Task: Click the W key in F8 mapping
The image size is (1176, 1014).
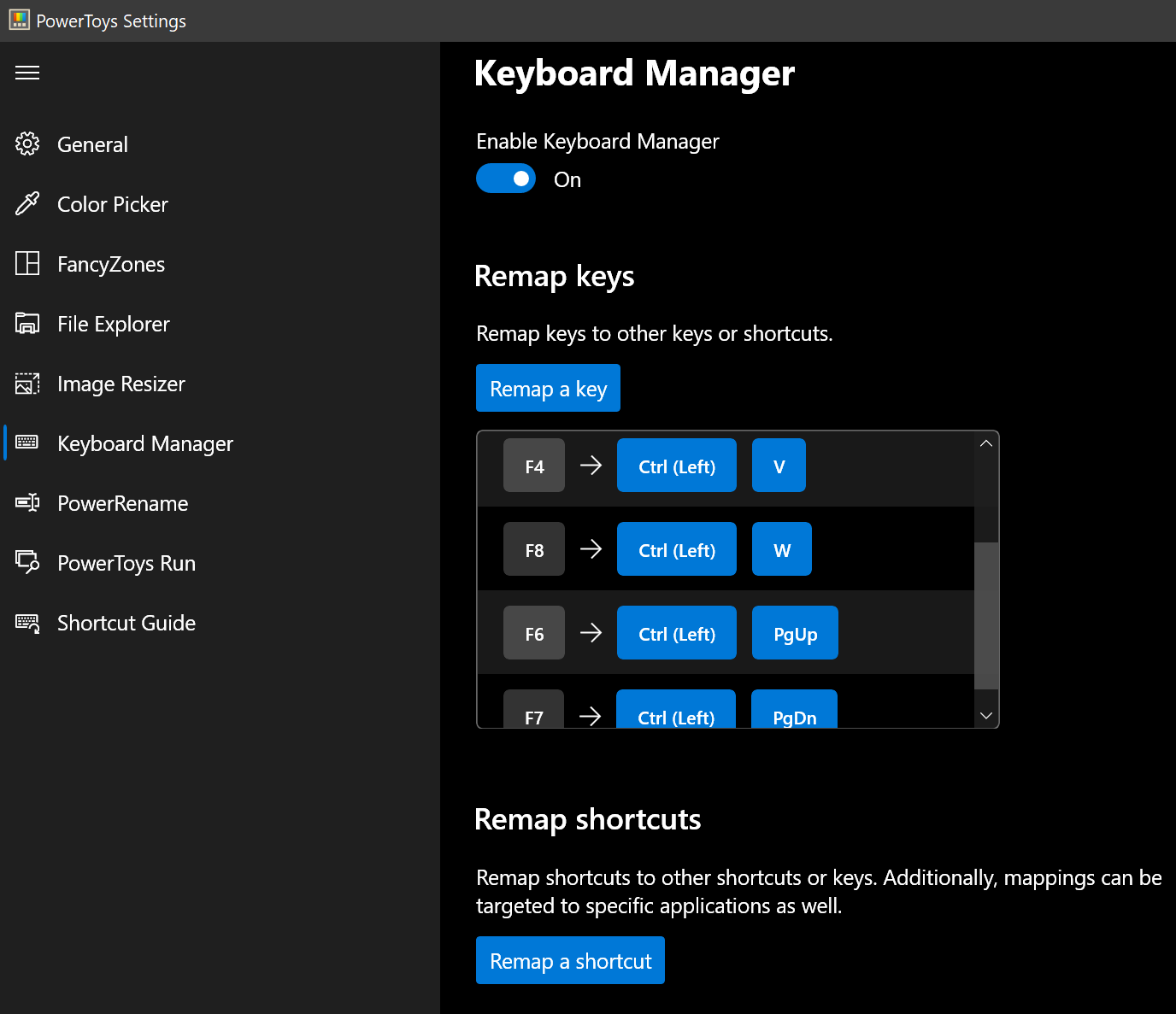Action: pos(781,549)
